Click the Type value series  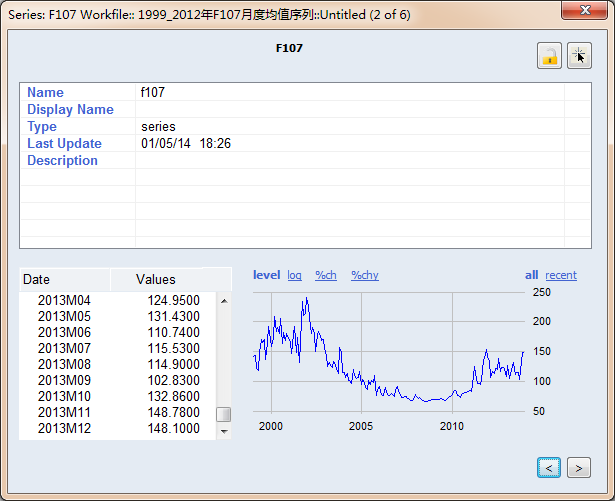158,126
